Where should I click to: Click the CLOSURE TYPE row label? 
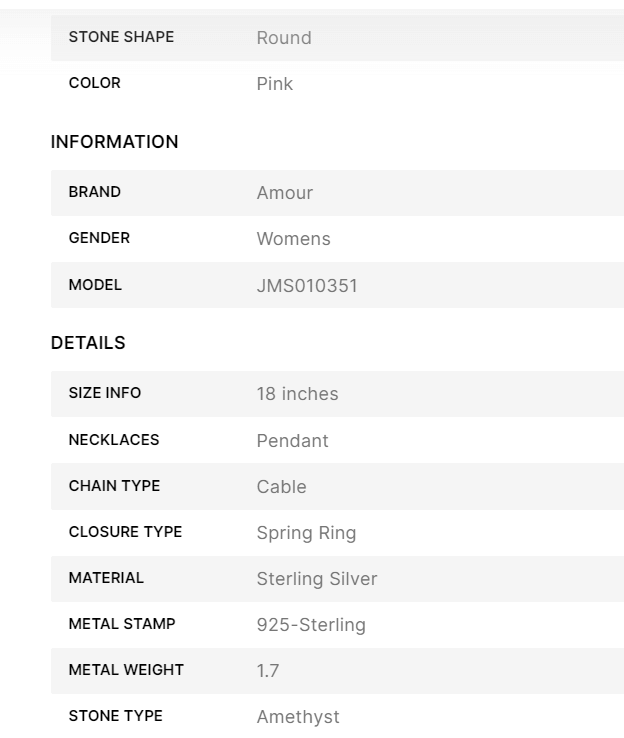point(125,532)
